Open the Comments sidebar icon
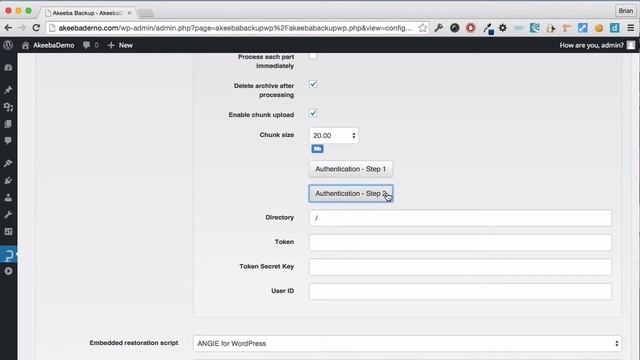 8,141
